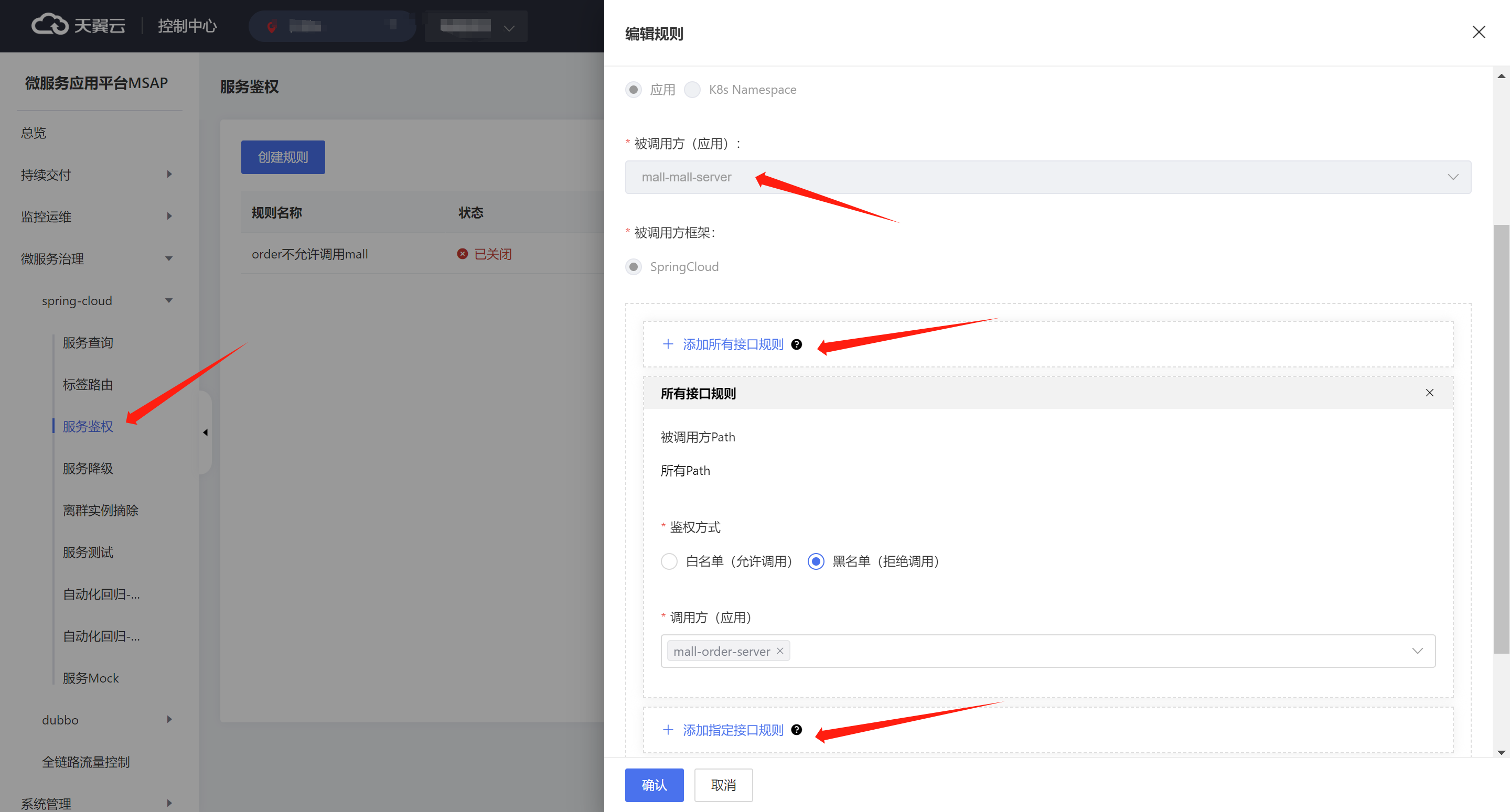Open 服务测试 page
1510x812 pixels.
click(x=88, y=553)
